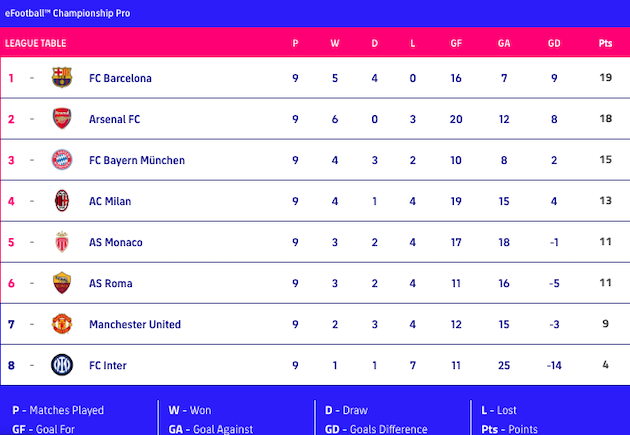Click the FC Bayern München crest
Viewport: 630px width, 435px height.
tap(62, 160)
